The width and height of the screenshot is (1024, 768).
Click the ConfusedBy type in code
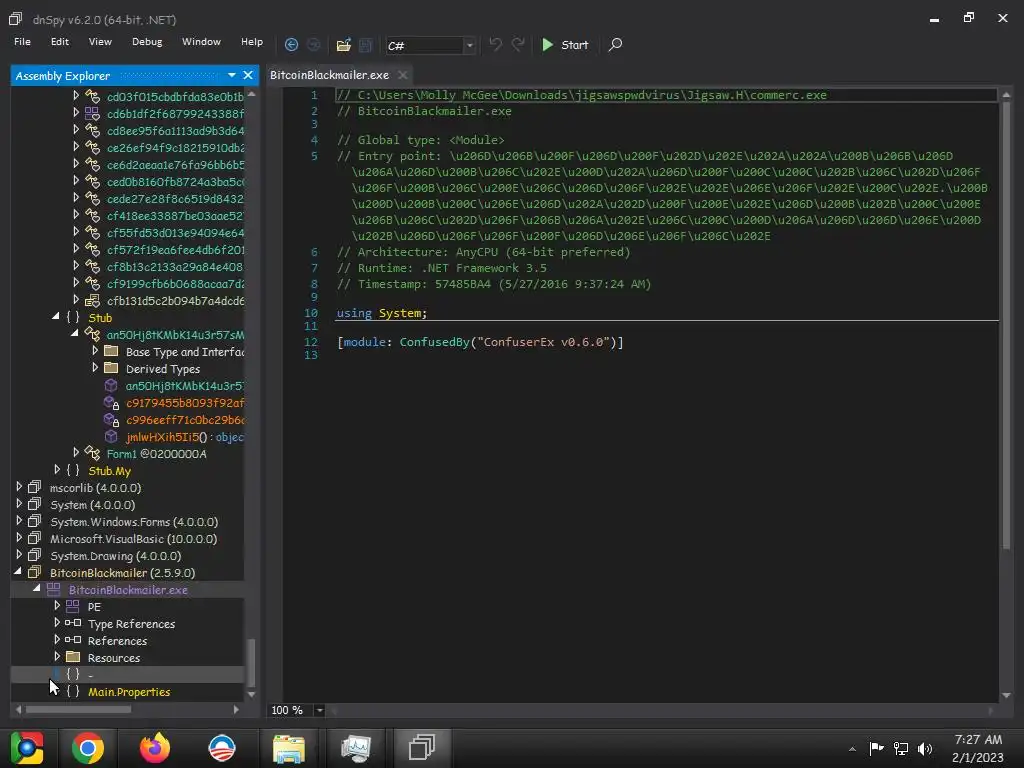pyautogui.click(x=434, y=342)
